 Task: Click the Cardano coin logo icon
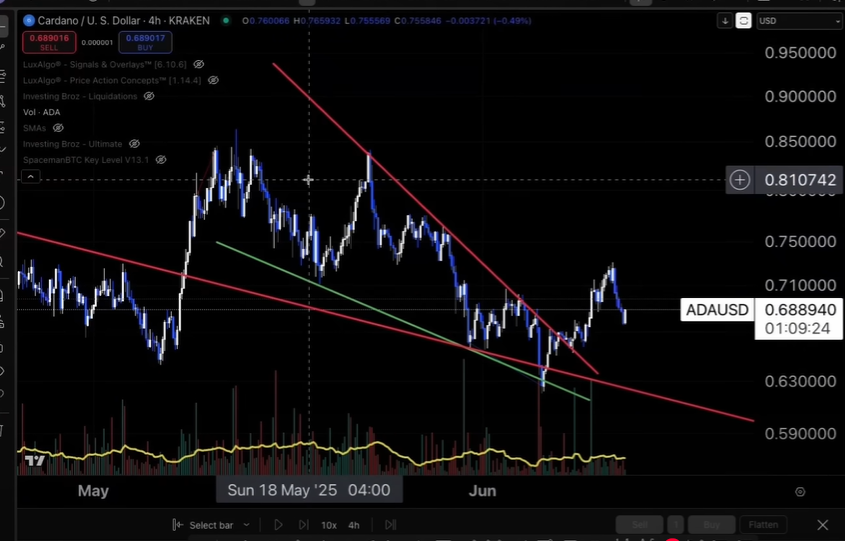(x=29, y=21)
